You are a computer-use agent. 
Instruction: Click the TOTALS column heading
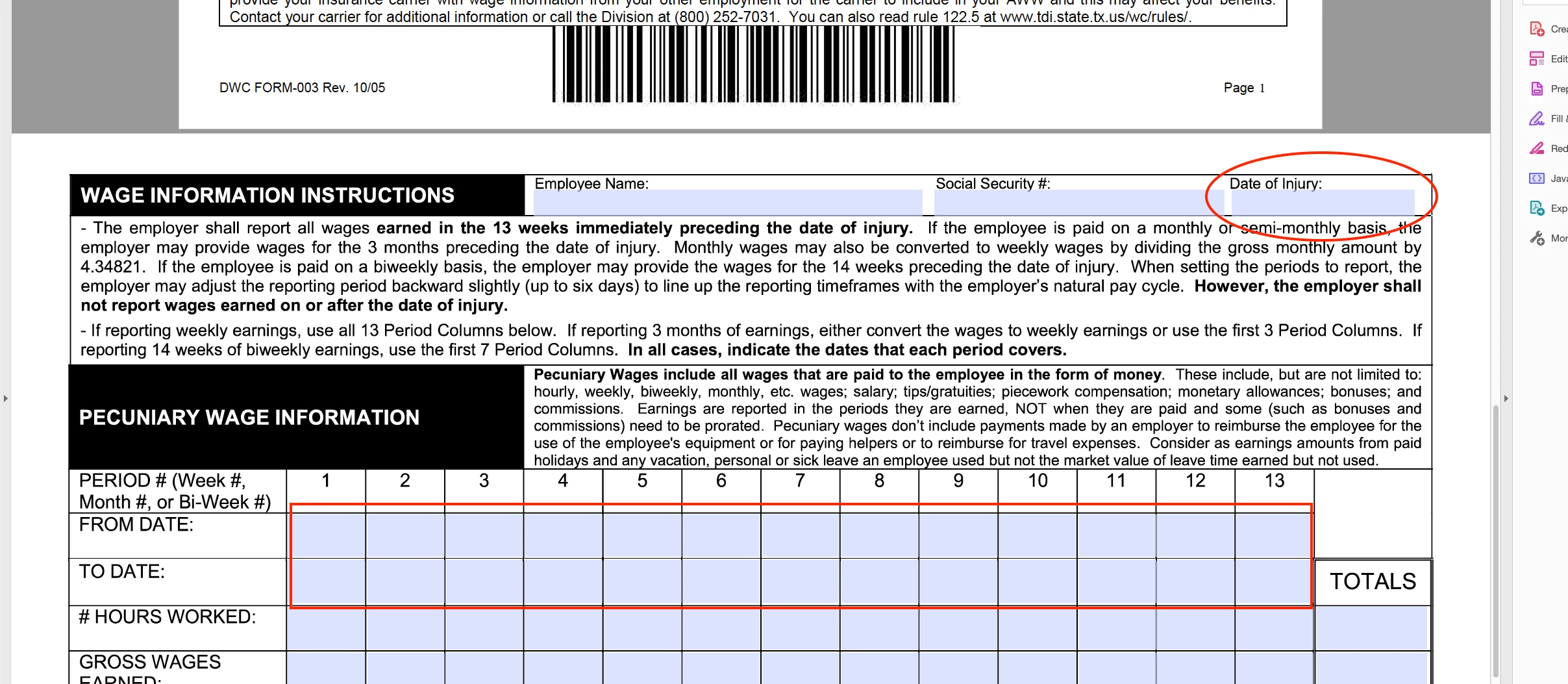tap(1373, 581)
